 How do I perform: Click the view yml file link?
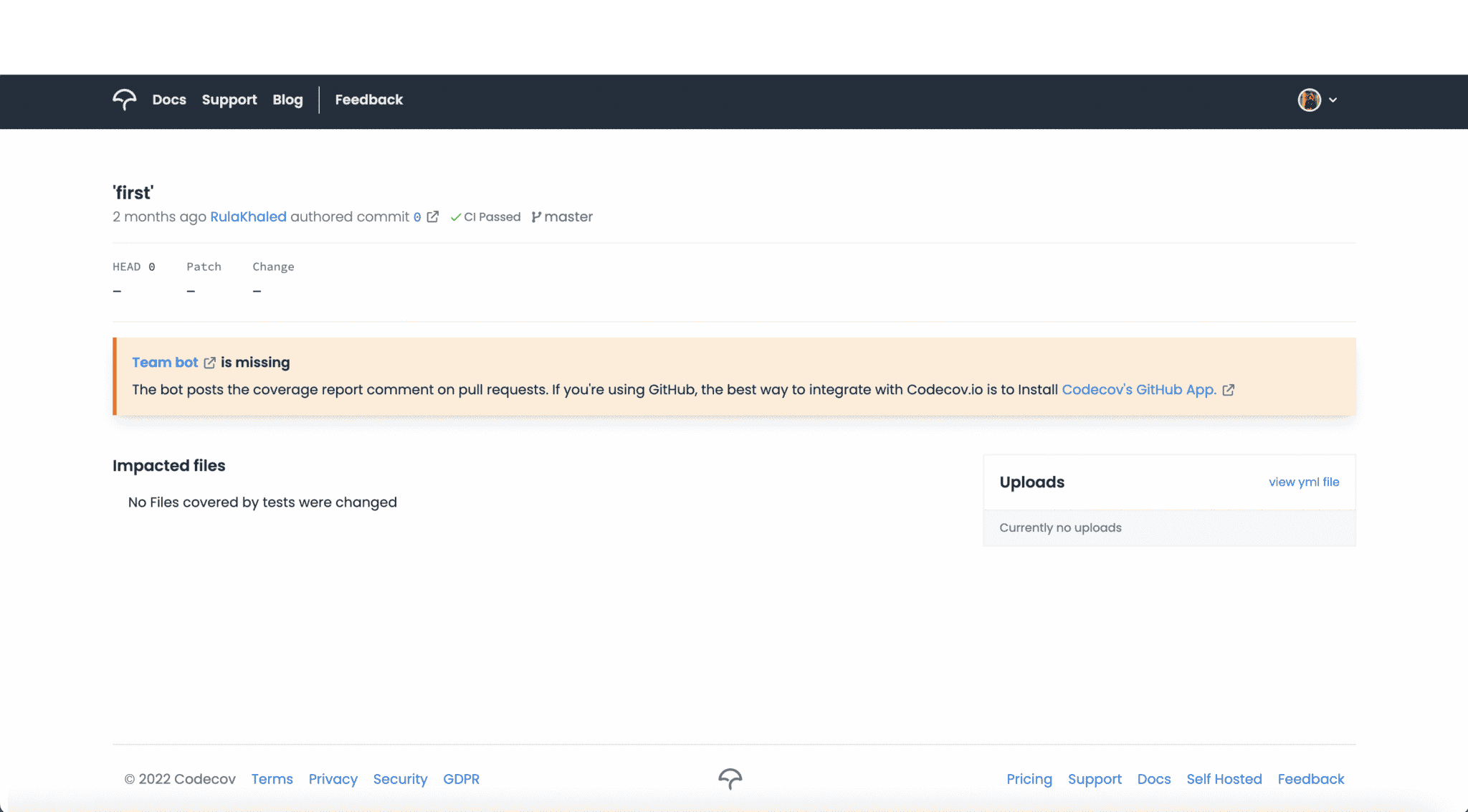(x=1303, y=482)
